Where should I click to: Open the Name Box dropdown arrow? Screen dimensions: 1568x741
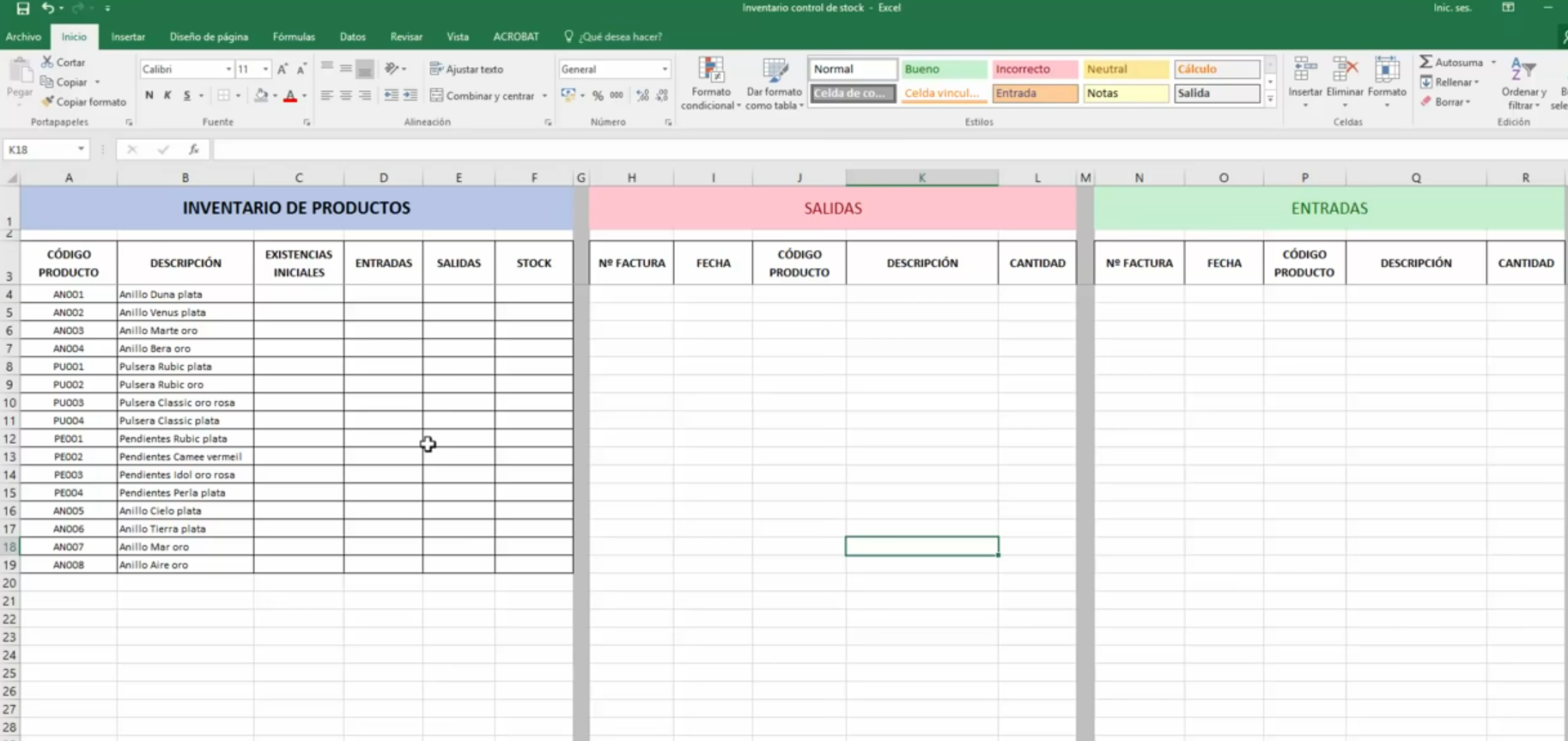click(x=81, y=149)
